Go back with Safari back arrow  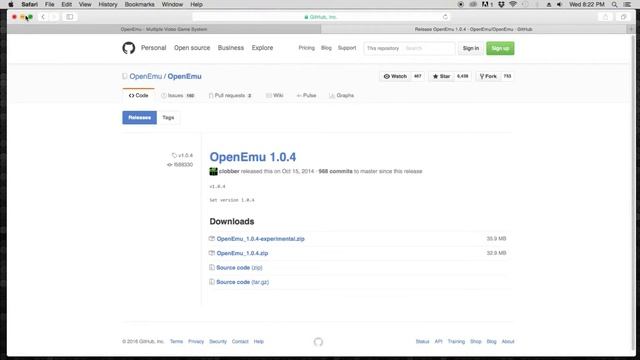43,17
